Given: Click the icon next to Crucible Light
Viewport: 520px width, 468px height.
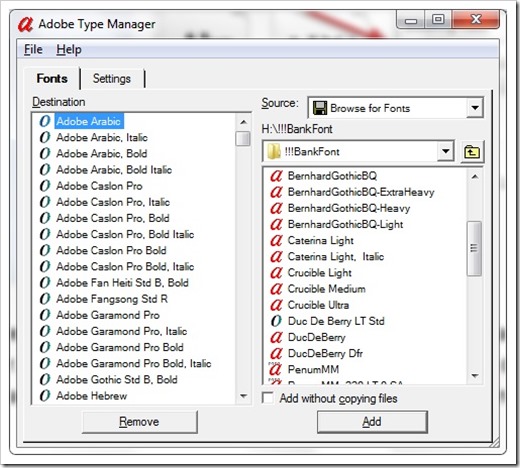Looking at the screenshot, I should (276, 273).
